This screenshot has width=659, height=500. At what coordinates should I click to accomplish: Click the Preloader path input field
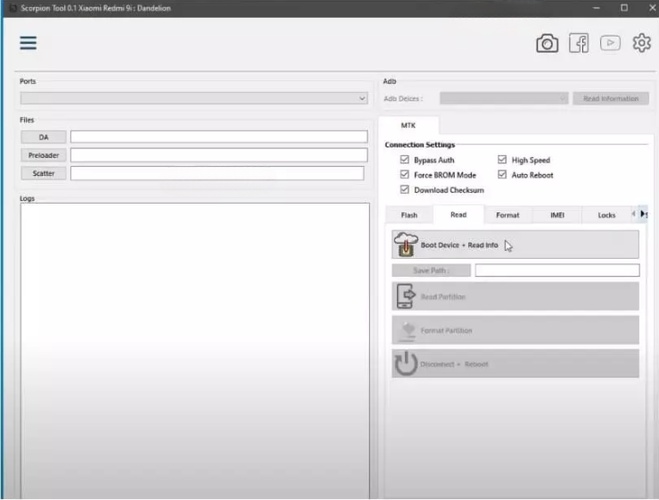coord(217,155)
